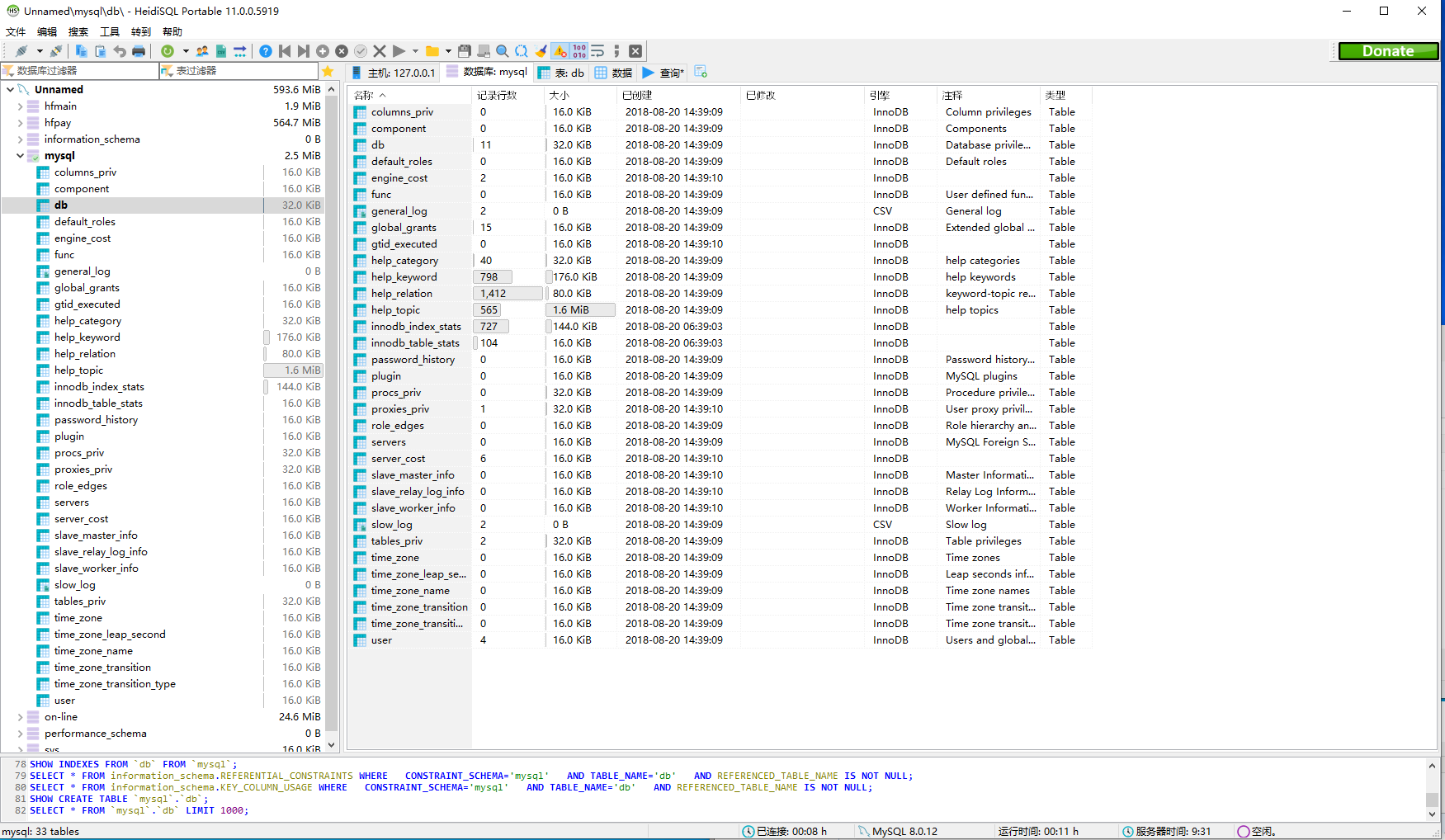Open the user manager icon

pos(202,51)
